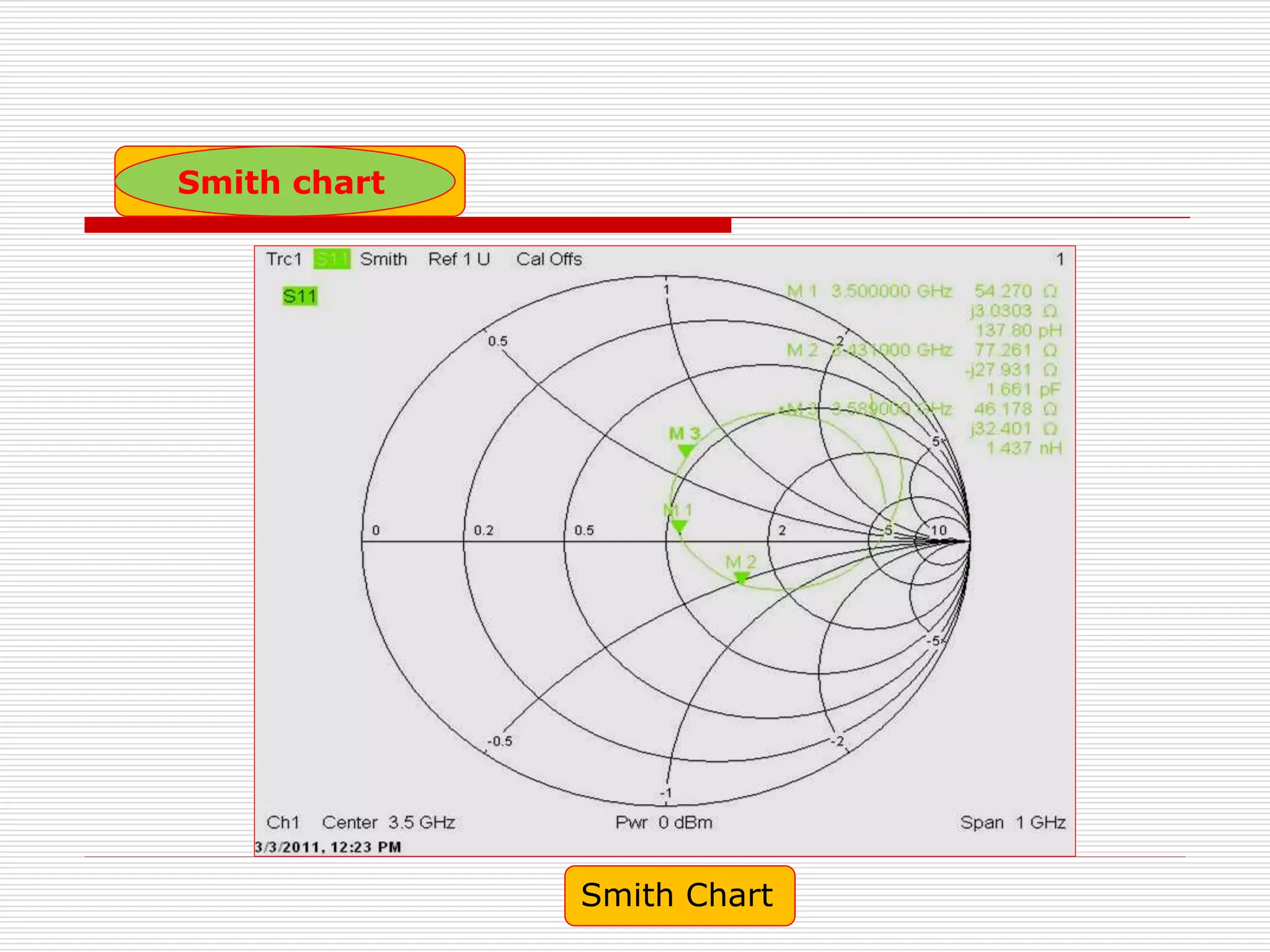Click the 0 label at chart left
Image resolution: width=1270 pixels, height=952 pixels.
click(376, 531)
